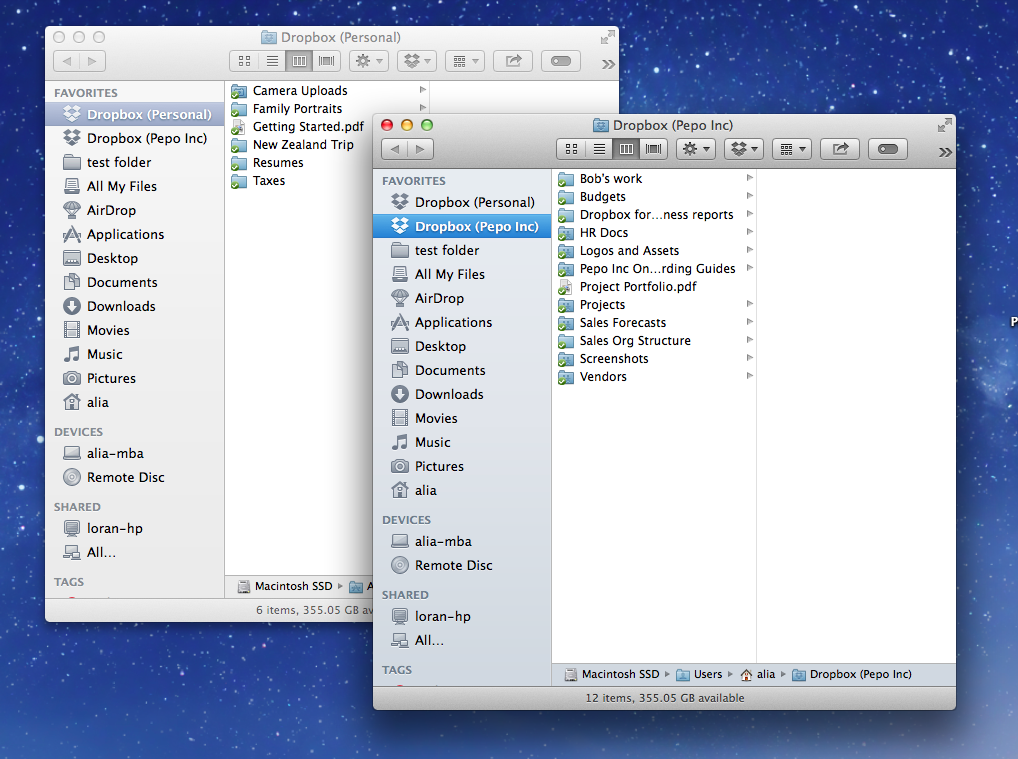Toggle Edit Tags button in Pepo Inc toolbar
This screenshot has height=759, width=1018.
[888, 149]
